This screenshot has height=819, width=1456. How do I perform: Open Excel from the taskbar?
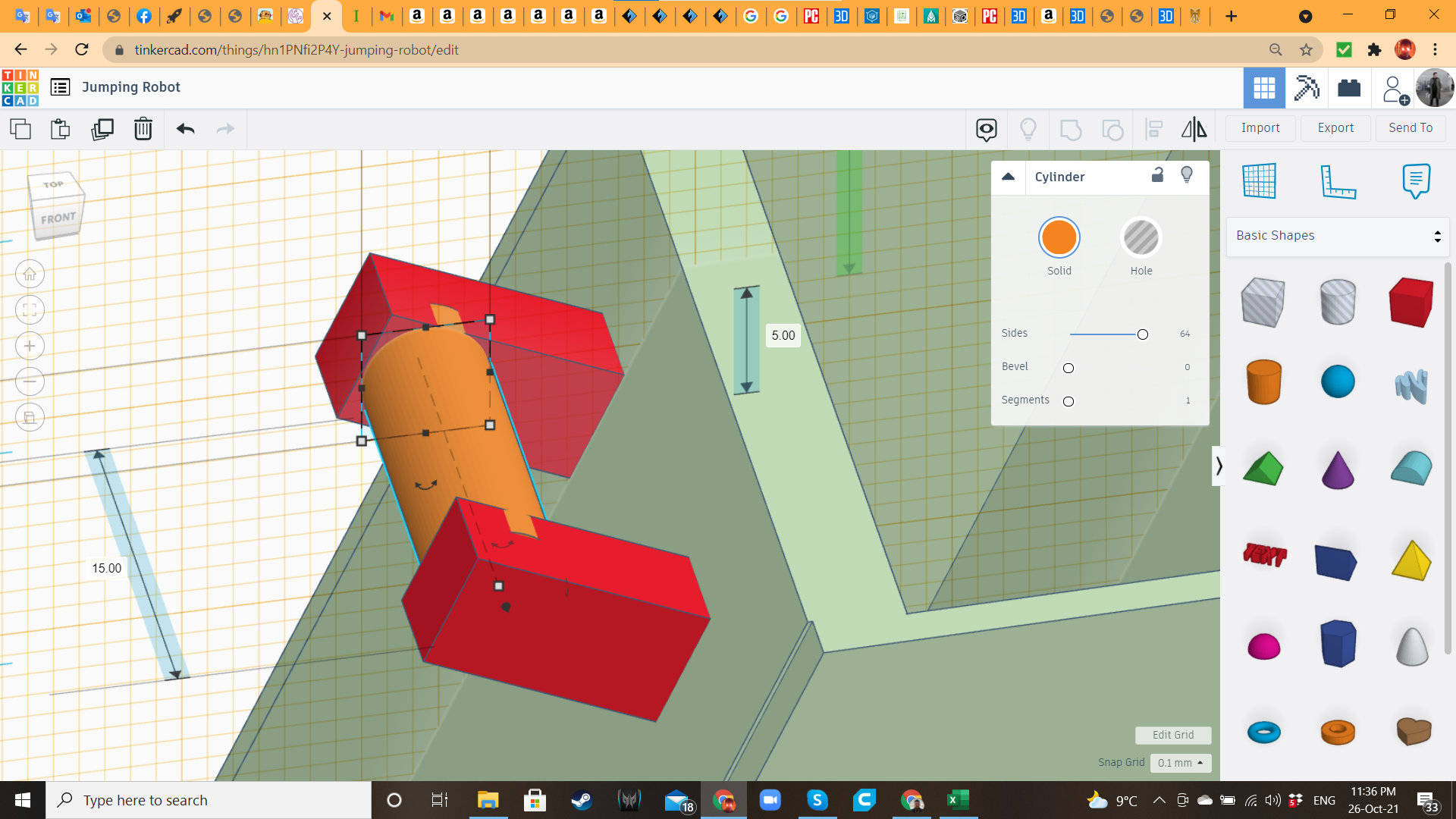click(x=958, y=800)
